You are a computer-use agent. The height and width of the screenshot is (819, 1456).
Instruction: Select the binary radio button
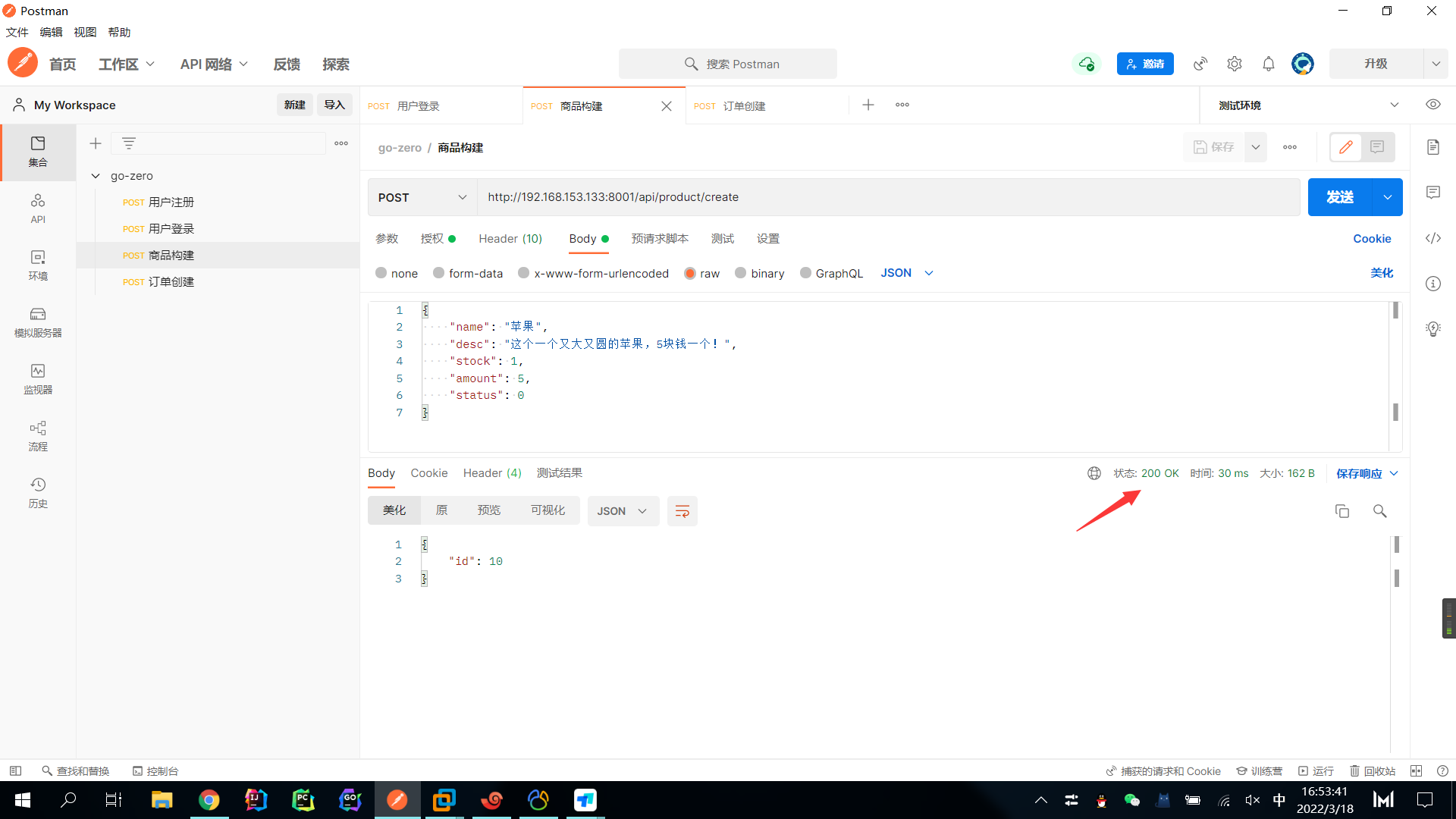[x=740, y=273]
